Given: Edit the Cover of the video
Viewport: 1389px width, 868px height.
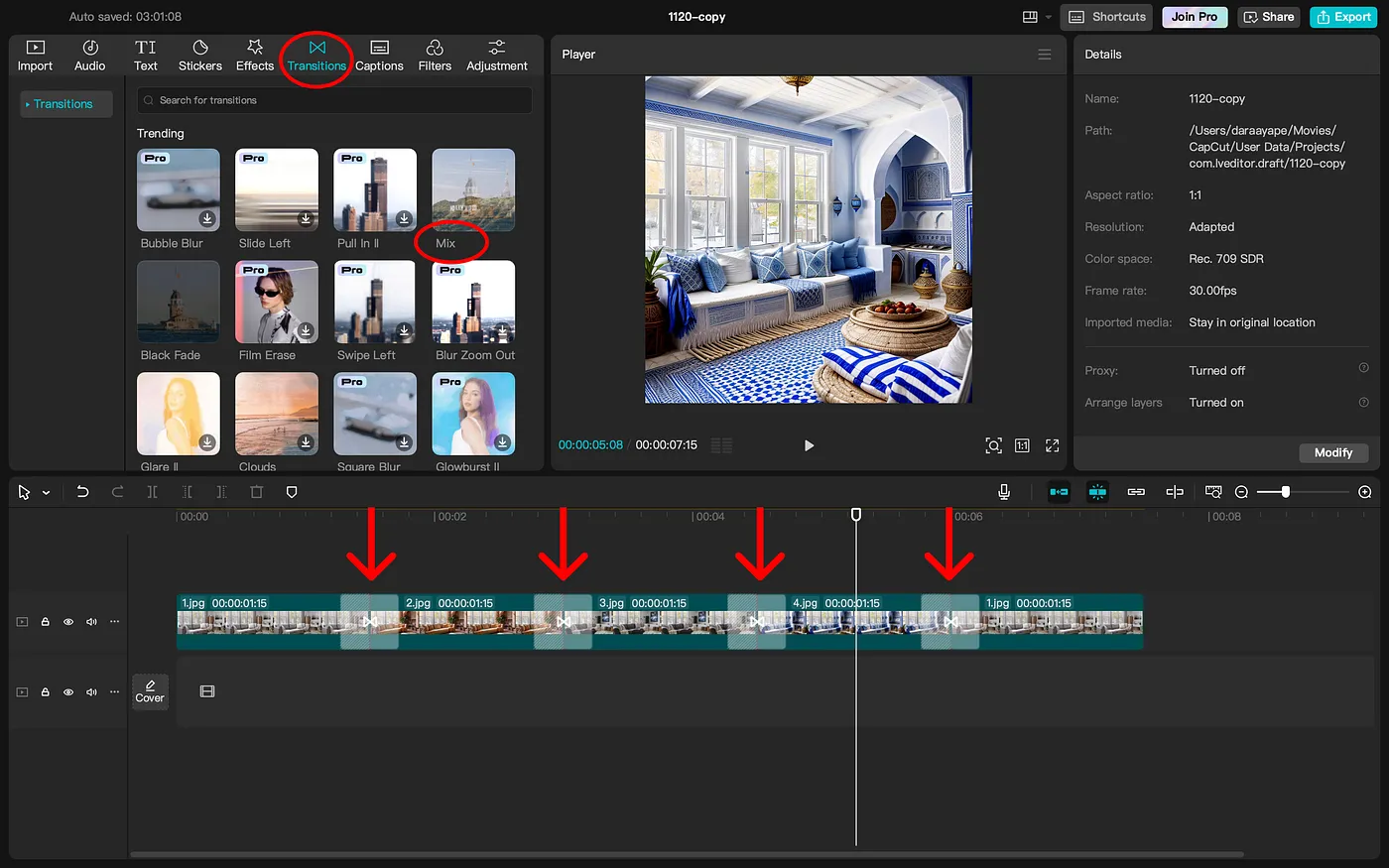Looking at the screenshot, I should pyautogui.click(x=150, y=691).
